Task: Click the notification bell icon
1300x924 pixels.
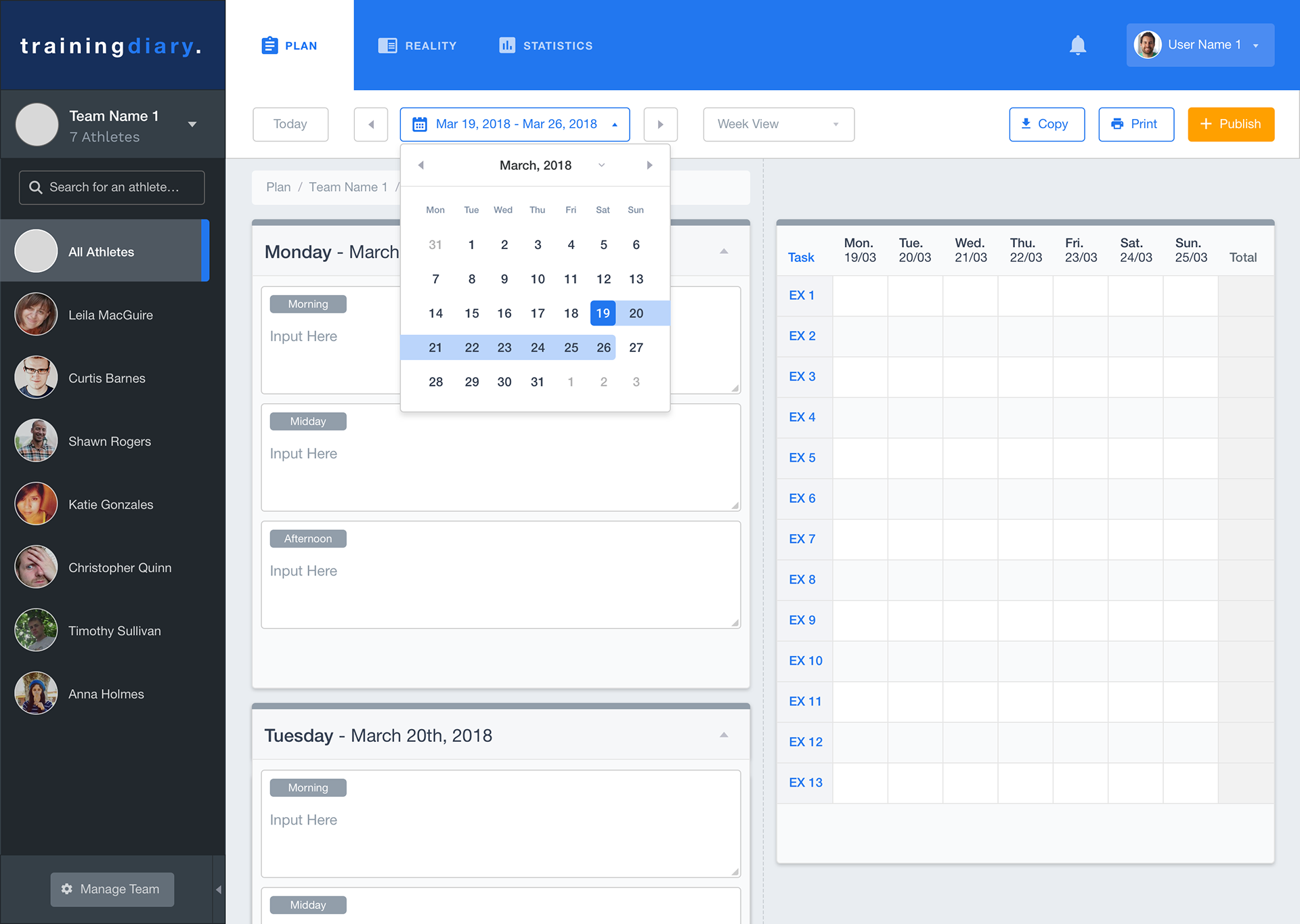Action: click(x=1077, y=45)
